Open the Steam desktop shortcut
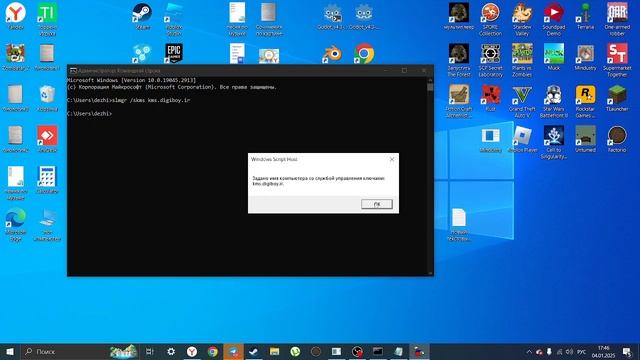This screenshot has width=640, height=360. [142, 16]
